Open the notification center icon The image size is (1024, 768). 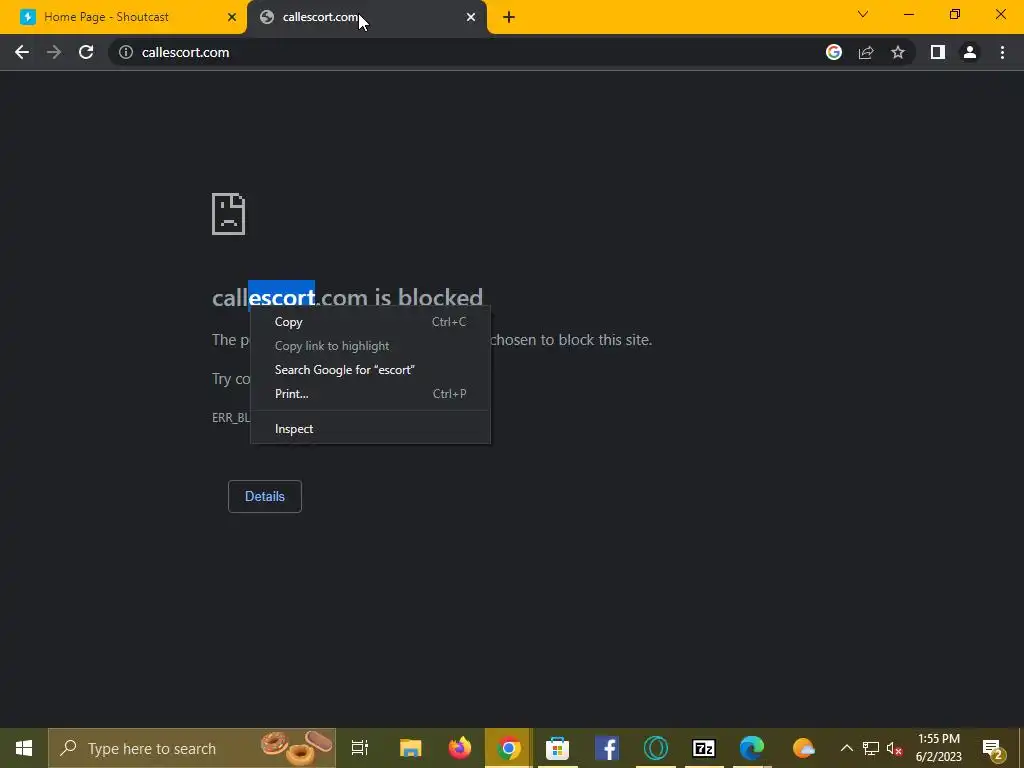[x=992, y=748]
